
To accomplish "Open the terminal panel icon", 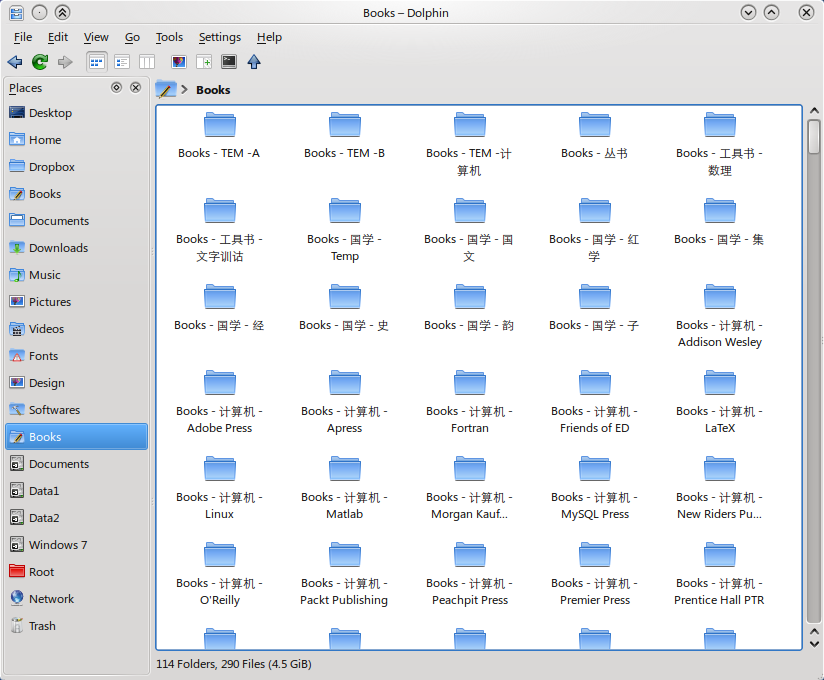I will [229, 62].
